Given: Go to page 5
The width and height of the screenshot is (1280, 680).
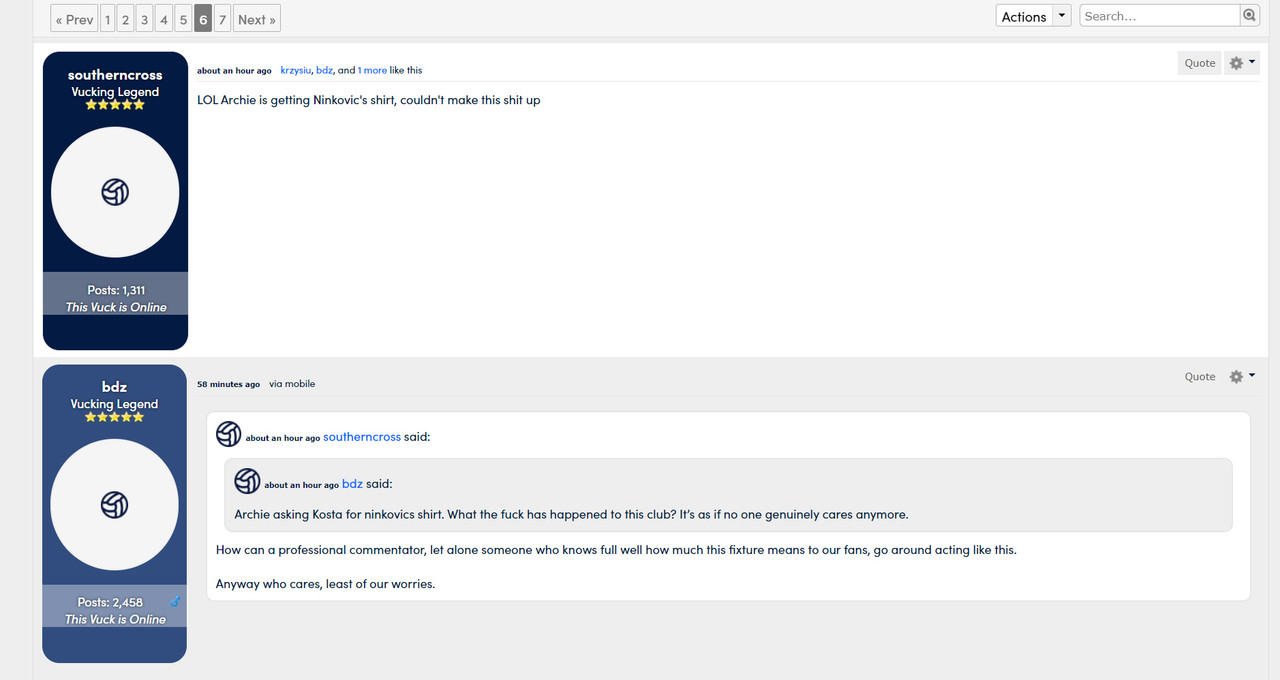Looking at the screenshot, I should click(x=183, y=19).
